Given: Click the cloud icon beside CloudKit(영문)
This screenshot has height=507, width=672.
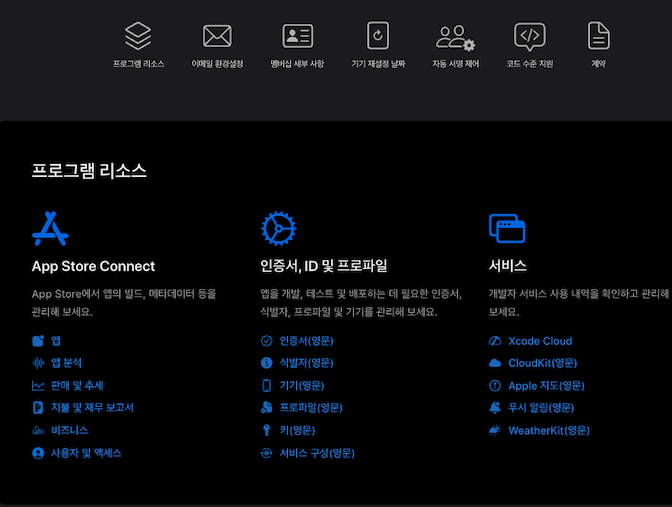Looking at the screenshot, I should 495,363.
